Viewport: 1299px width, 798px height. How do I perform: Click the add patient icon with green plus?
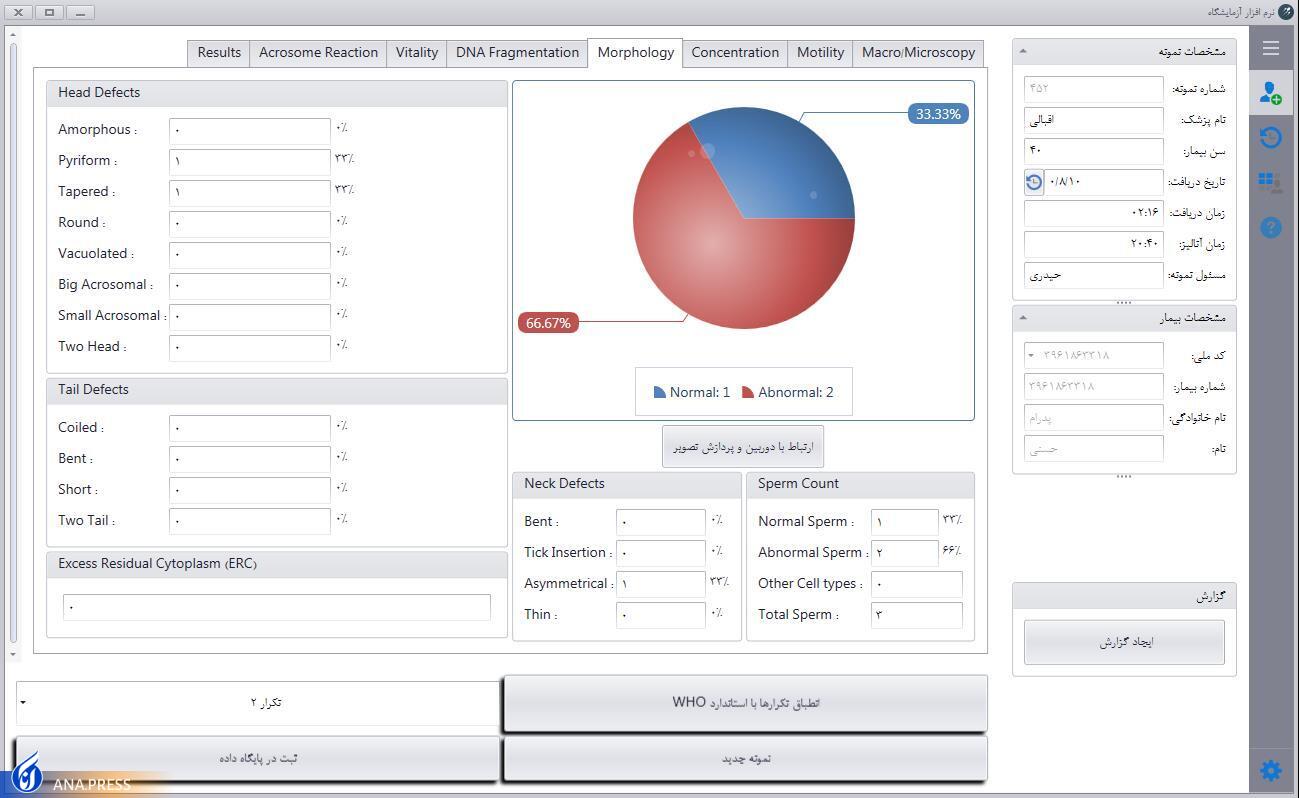tap(1270, 93)
